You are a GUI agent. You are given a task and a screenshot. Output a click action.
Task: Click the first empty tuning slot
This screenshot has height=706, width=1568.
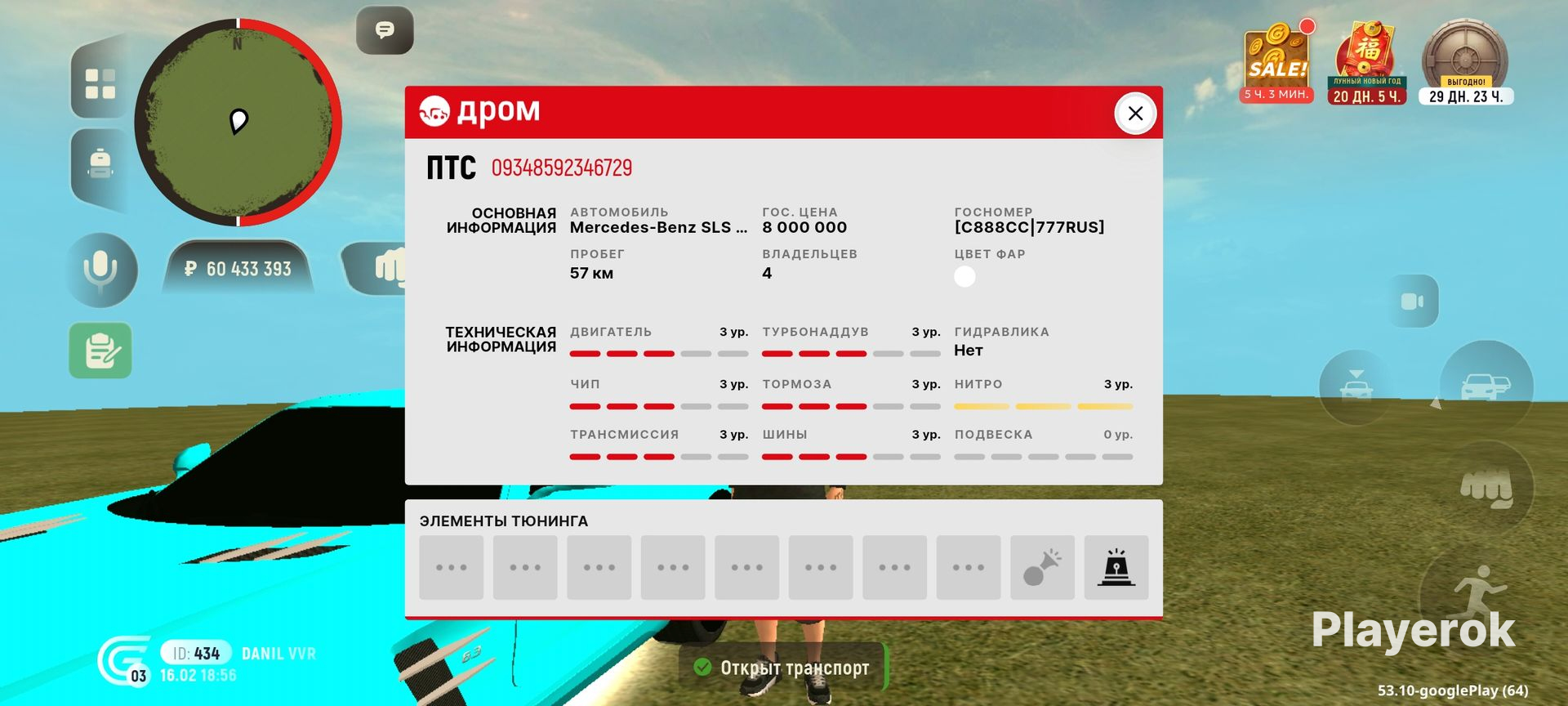click(x=452, y=567)
